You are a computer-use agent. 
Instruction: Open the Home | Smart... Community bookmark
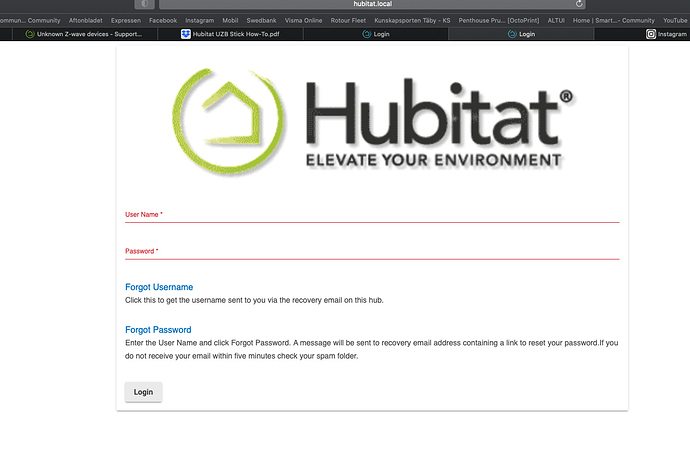tap(613, 20)
